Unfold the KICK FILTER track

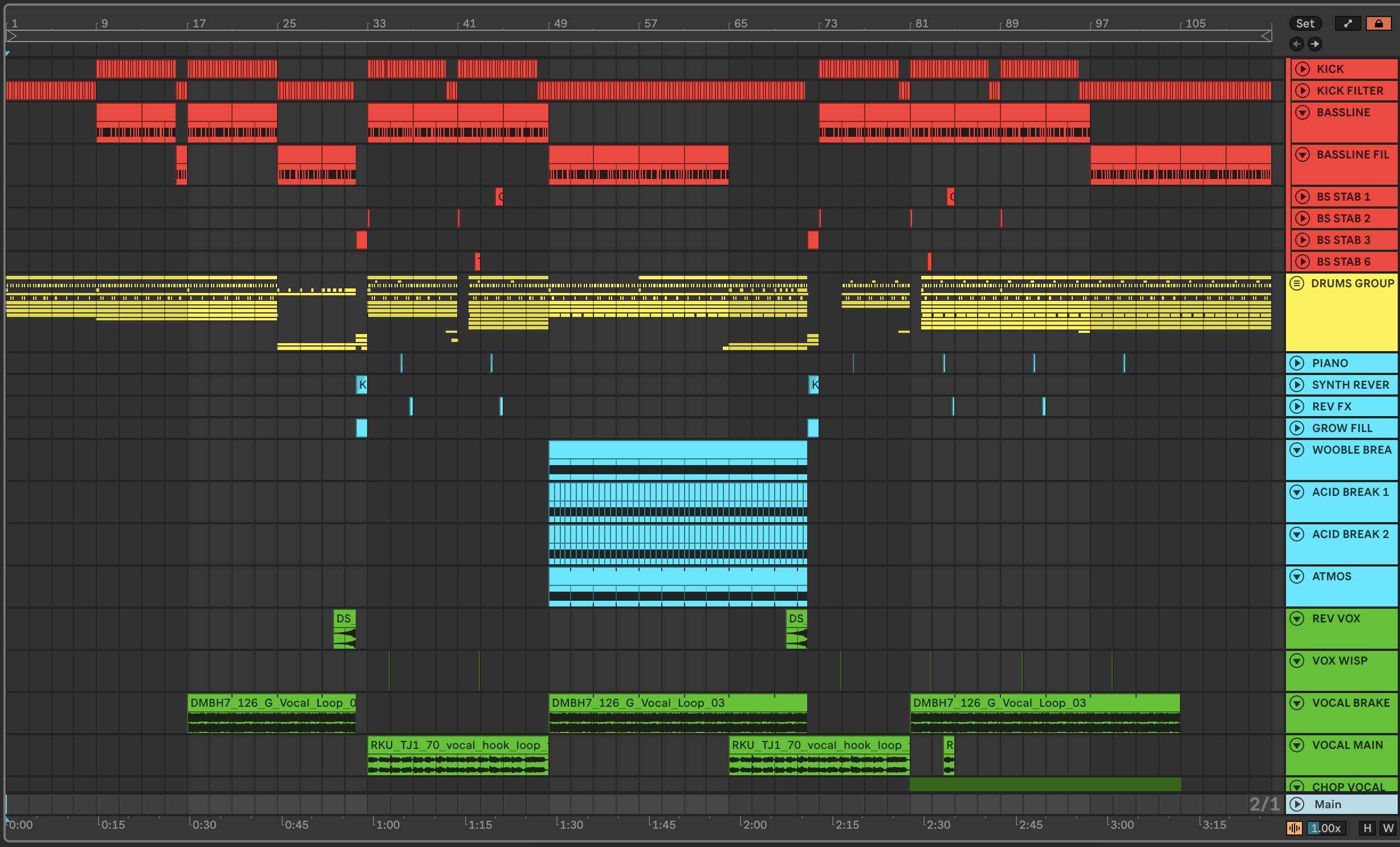1303,91
